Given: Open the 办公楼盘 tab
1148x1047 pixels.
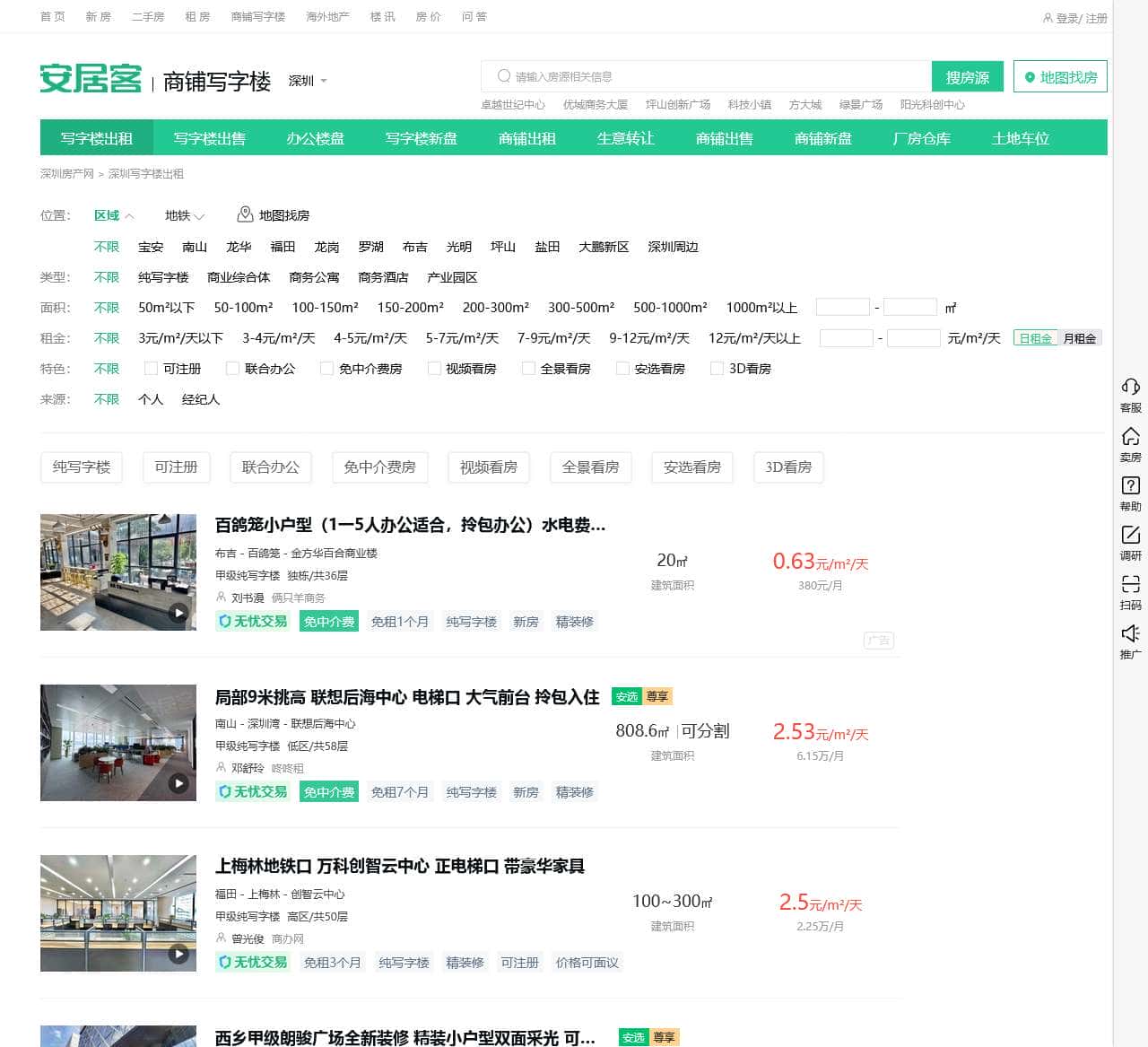Looking at the screenshot, I should coord(316,138).
